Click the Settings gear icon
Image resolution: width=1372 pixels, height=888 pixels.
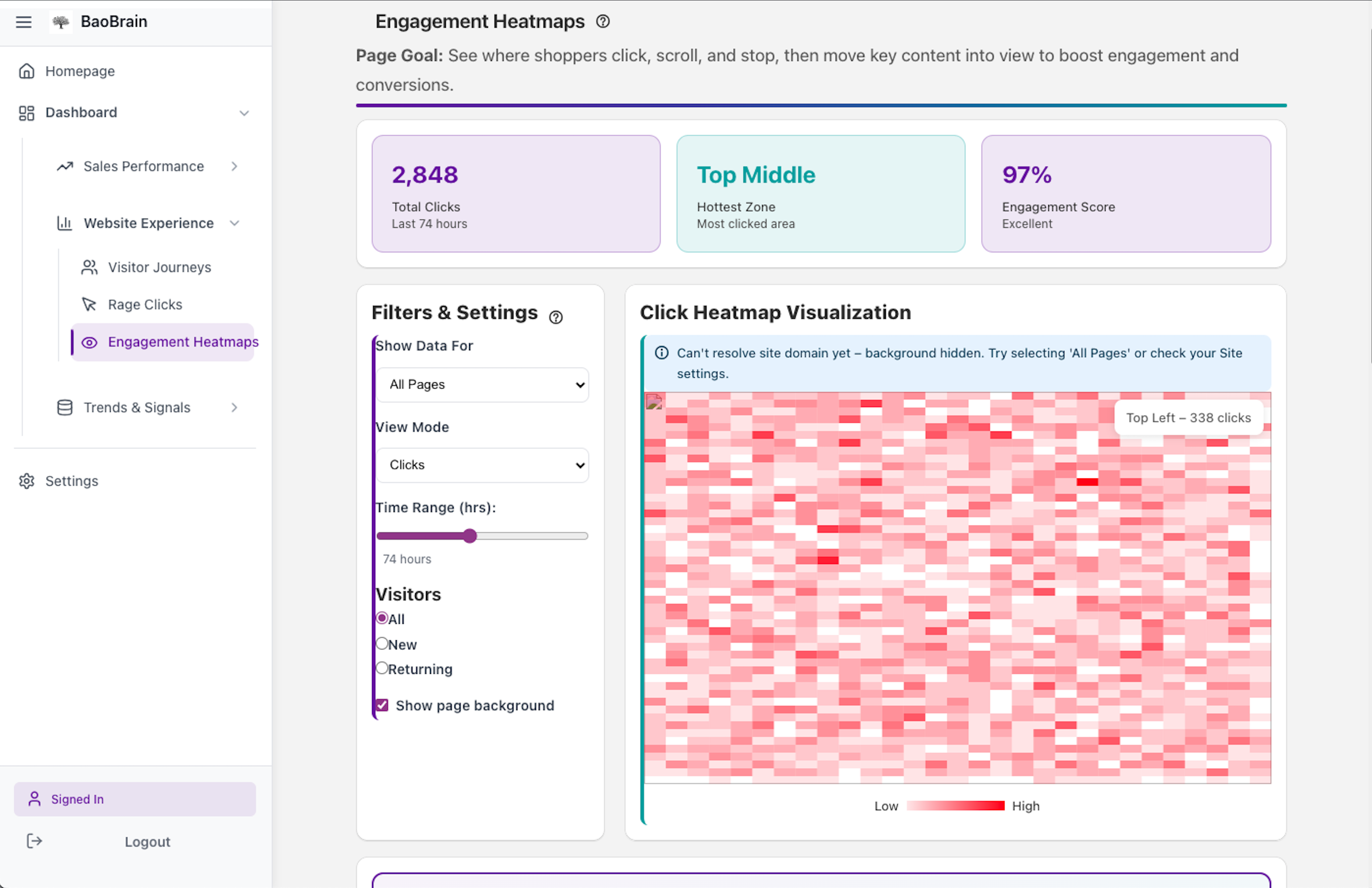[x=27, y=481]
